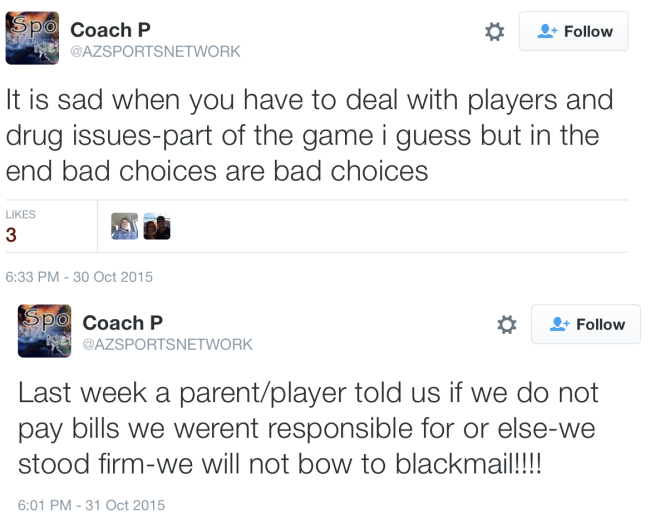
Task: Open @AZSPORTSNETWORK handle in second tweet
Action: (167, 344)
